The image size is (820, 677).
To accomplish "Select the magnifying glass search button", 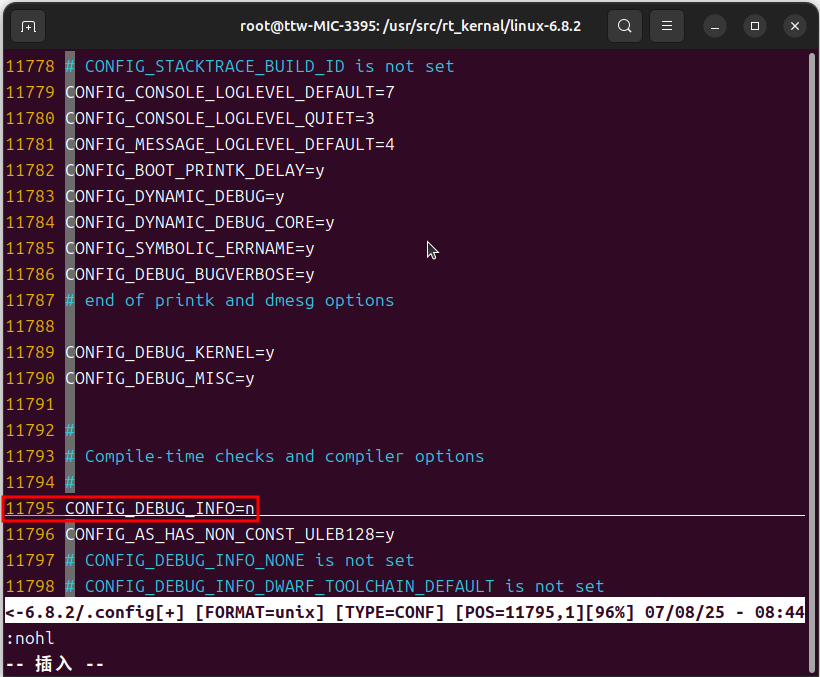I will click(624, 26).
